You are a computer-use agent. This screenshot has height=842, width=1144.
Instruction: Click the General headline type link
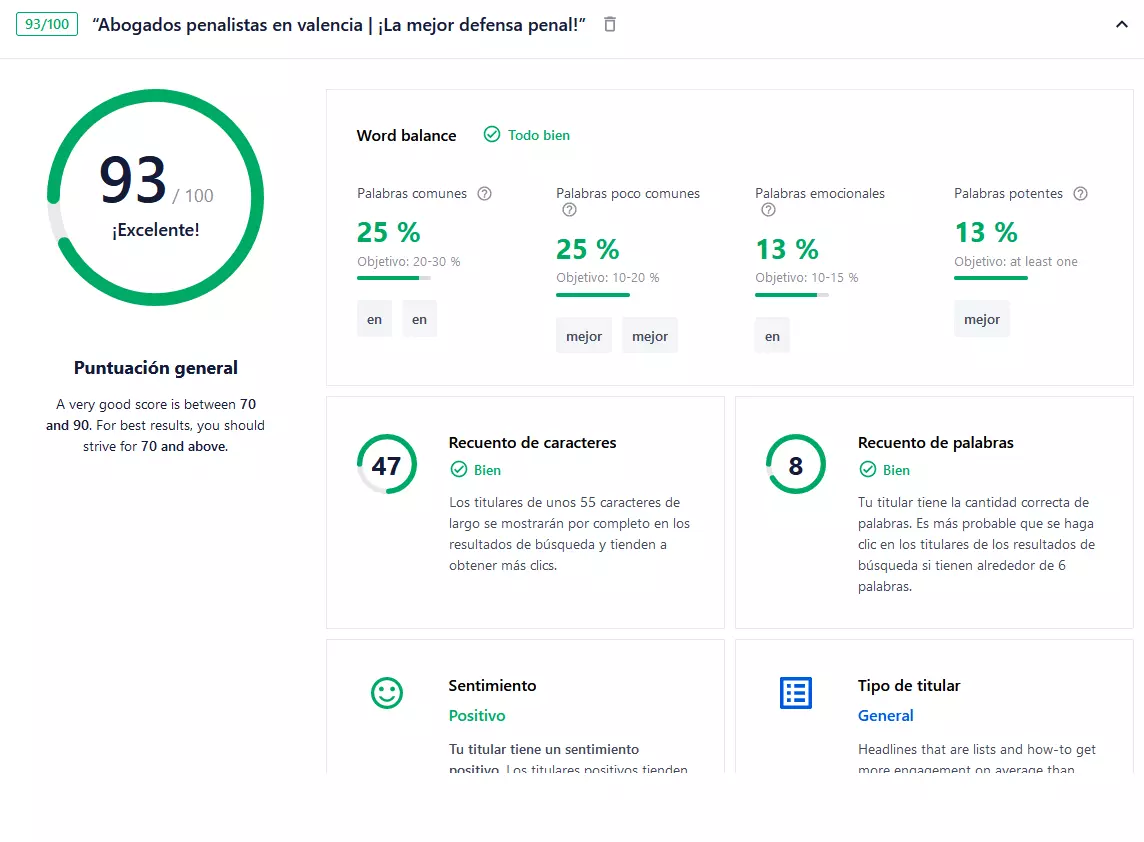coord(886,715)
